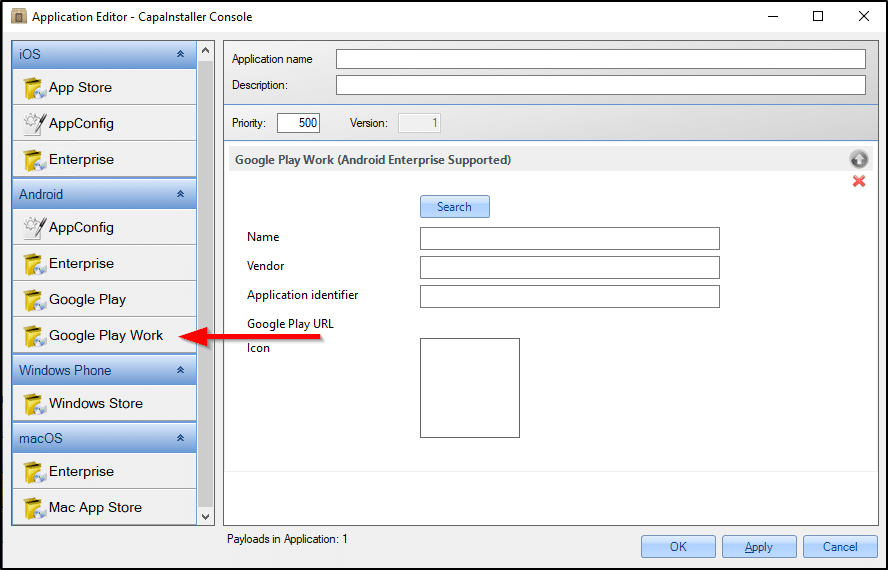This screenshot has height=570, width=888.
Task: Click the Search button
Action: pyautogui.click(x=455, y=207)
